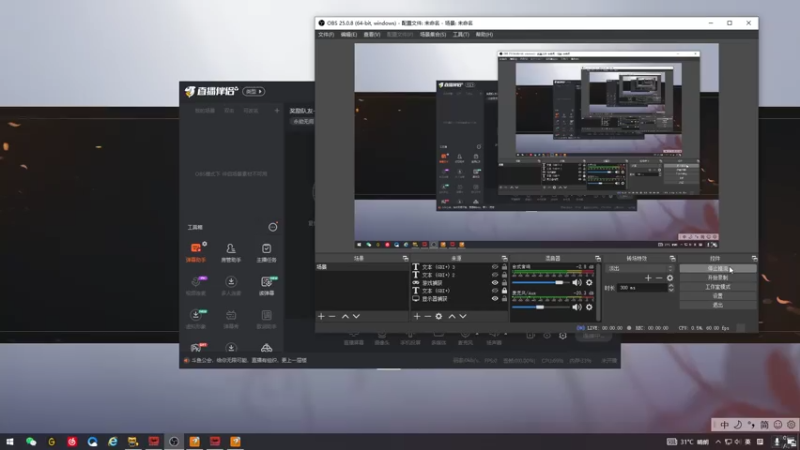
Task: Open the 房管助手 tool in 直播伴侣
Action: point(231,252)
